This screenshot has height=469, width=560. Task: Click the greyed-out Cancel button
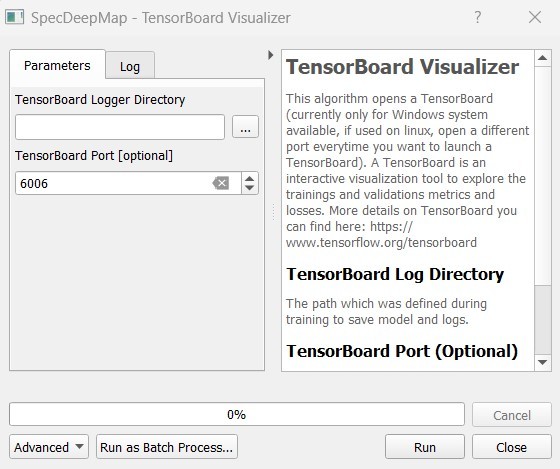pyautogui.click(x=511, y=415)
